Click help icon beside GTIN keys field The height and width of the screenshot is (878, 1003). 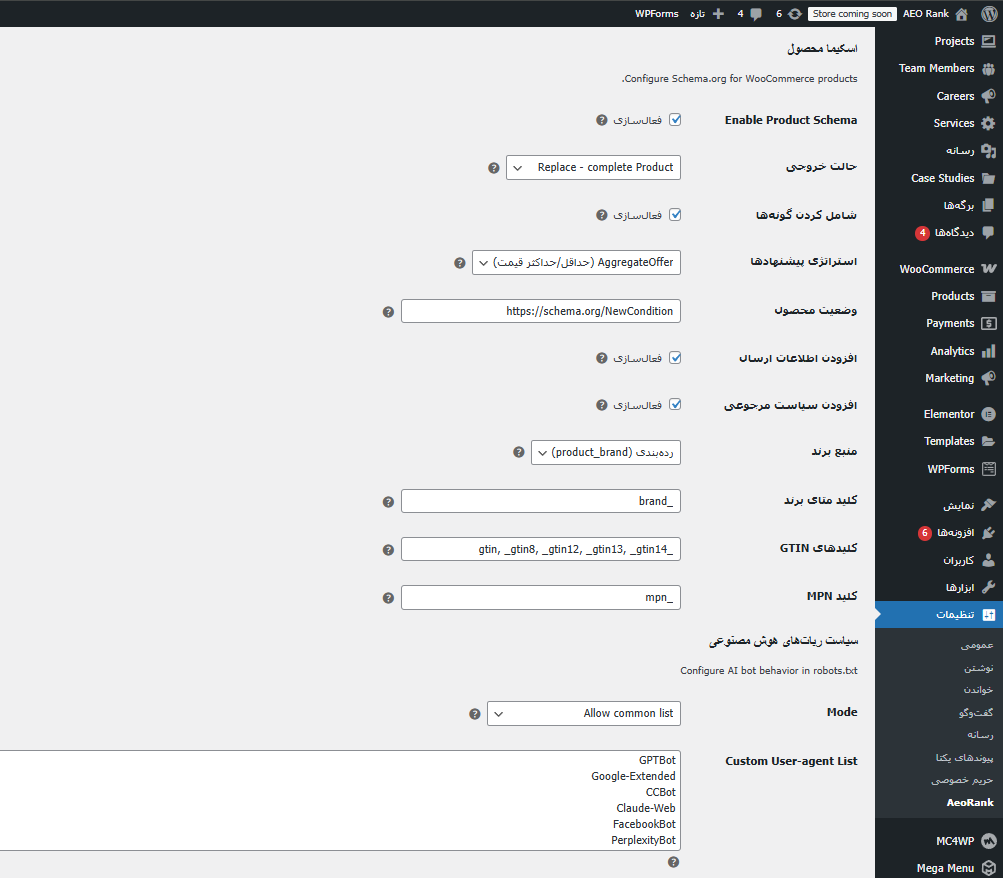(x=388, y=550)
